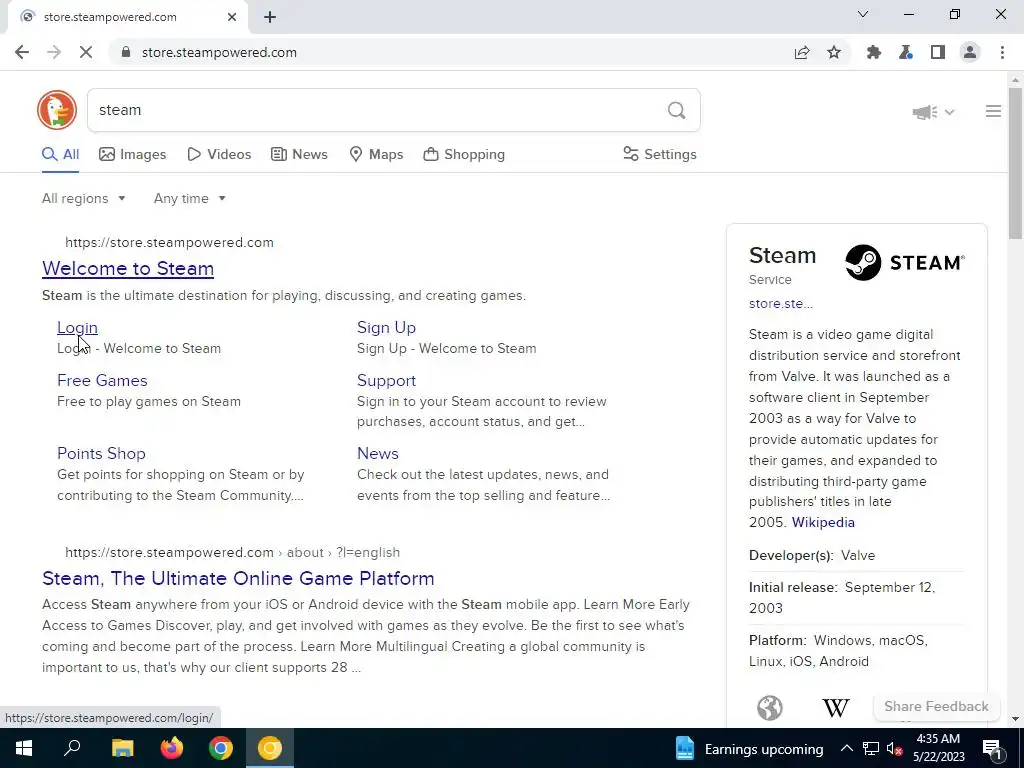
Task: Click the Sign Up sitelink
Action: [386, 328]
